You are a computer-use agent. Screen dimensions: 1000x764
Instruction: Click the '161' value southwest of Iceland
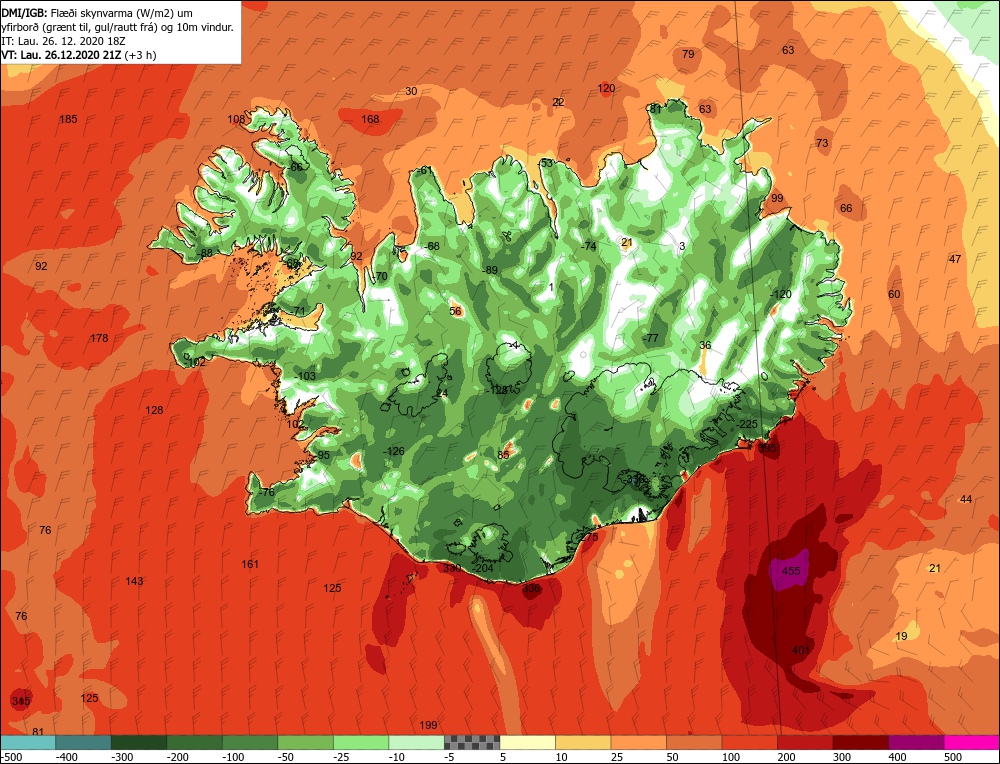250,564
